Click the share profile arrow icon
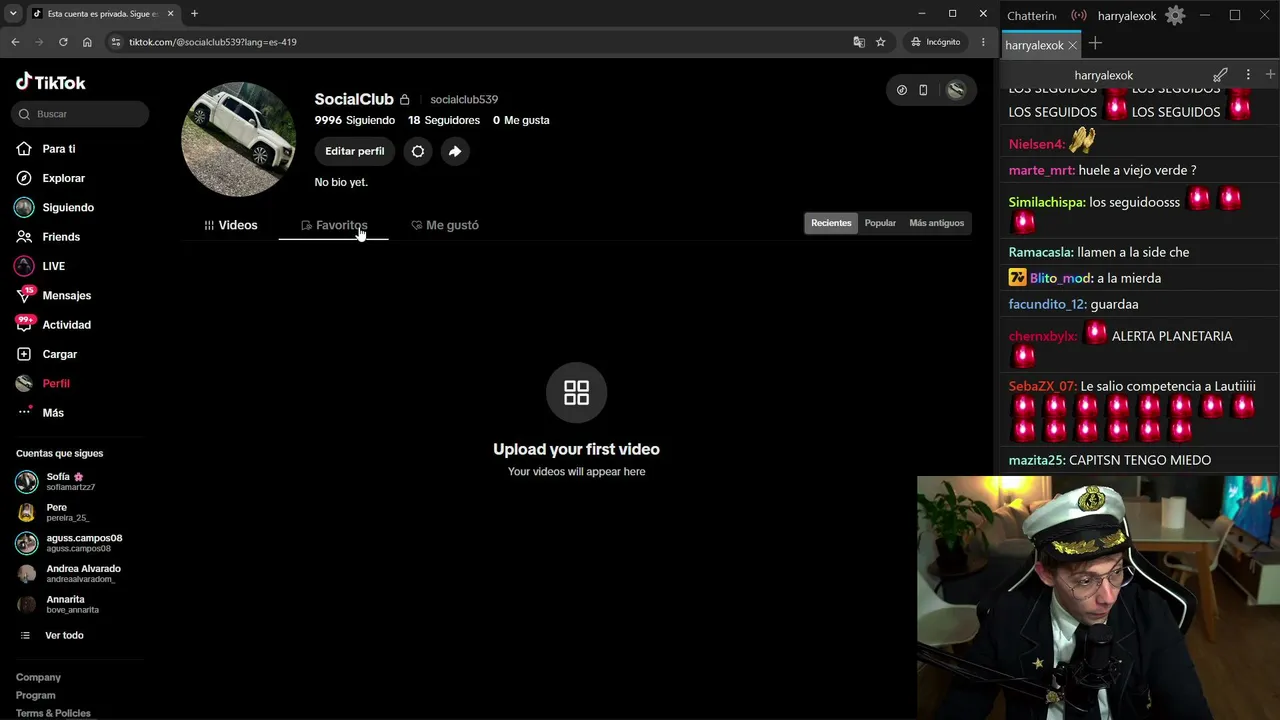 [455, 151]
